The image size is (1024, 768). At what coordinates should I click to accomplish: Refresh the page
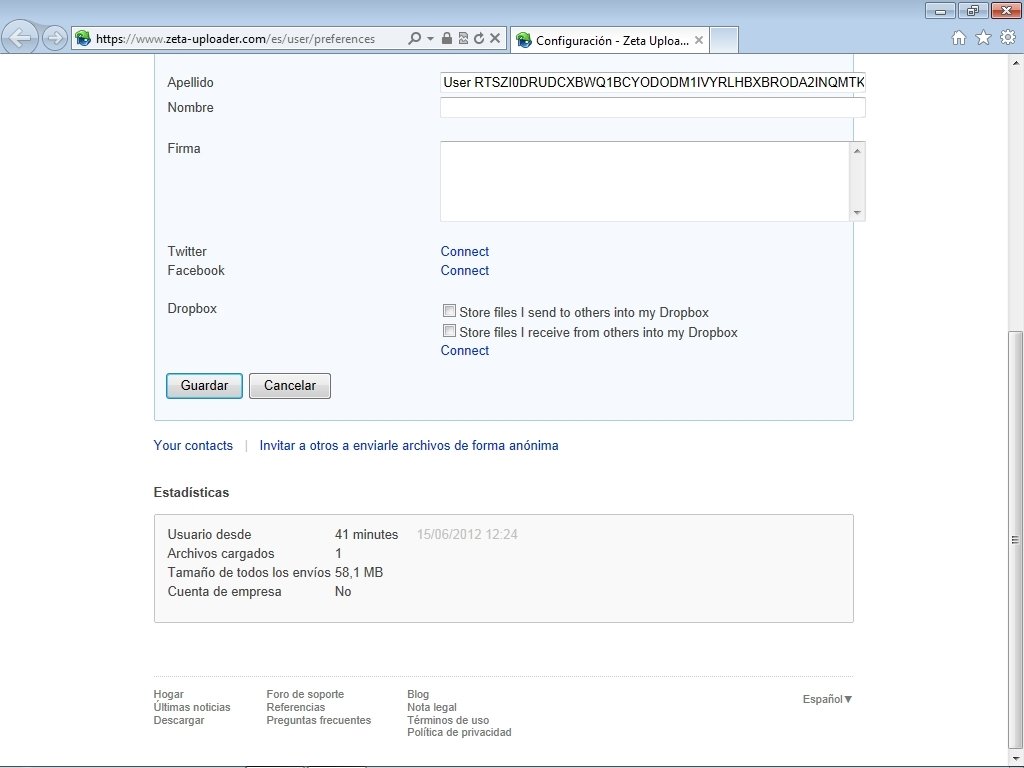479,39
